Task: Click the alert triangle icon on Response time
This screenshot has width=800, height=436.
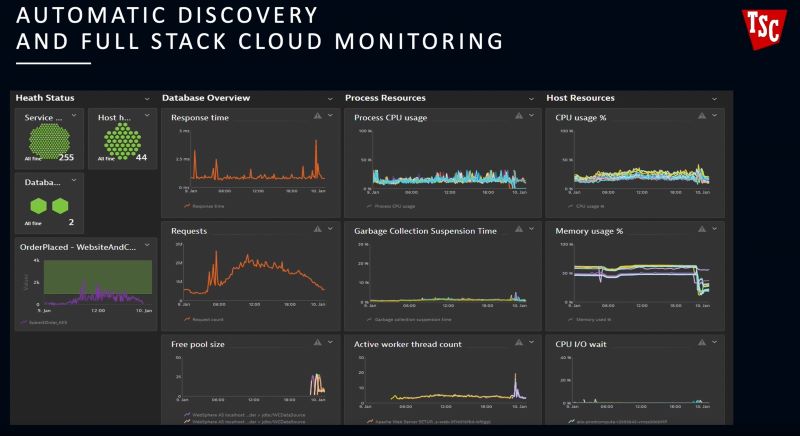Action: 318,116
